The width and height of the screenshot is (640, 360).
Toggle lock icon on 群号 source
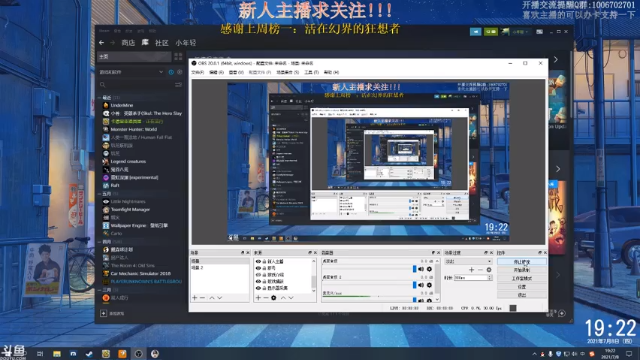pos(264,268)
